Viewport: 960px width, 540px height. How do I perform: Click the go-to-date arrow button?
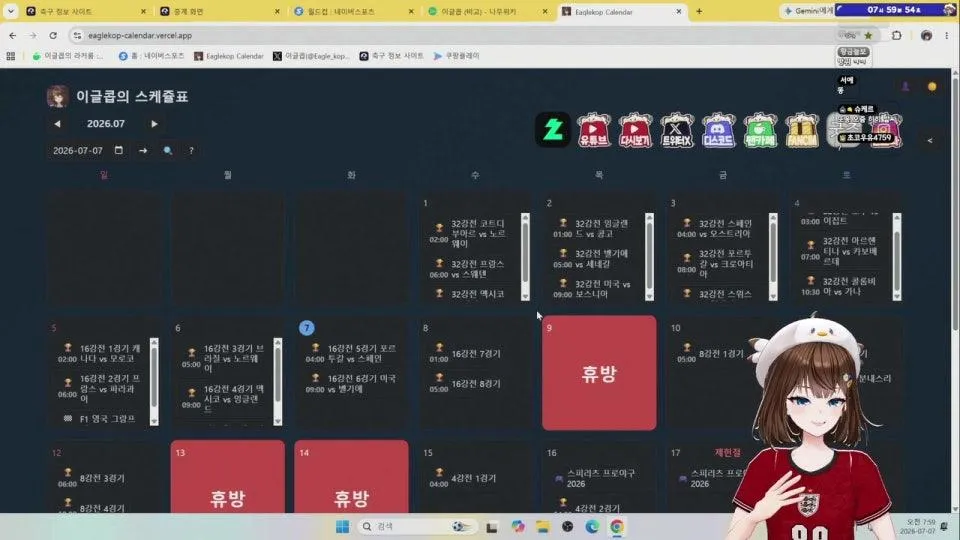pyautogui.click(x=143, y=150)
